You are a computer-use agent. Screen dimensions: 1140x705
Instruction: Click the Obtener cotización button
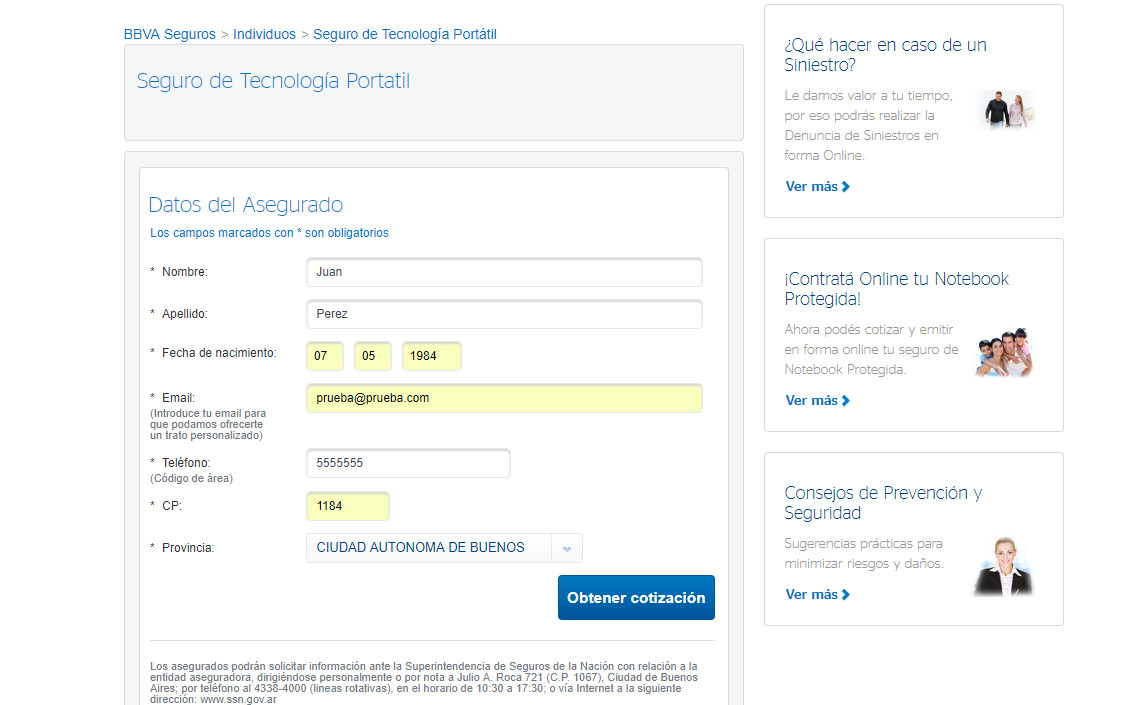click(636, 597)
